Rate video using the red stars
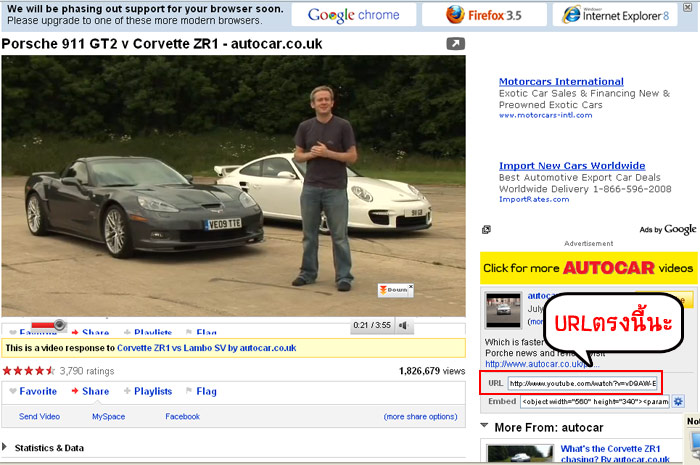Viewport: 700px width, 465px height. click(x=28, y=371)
